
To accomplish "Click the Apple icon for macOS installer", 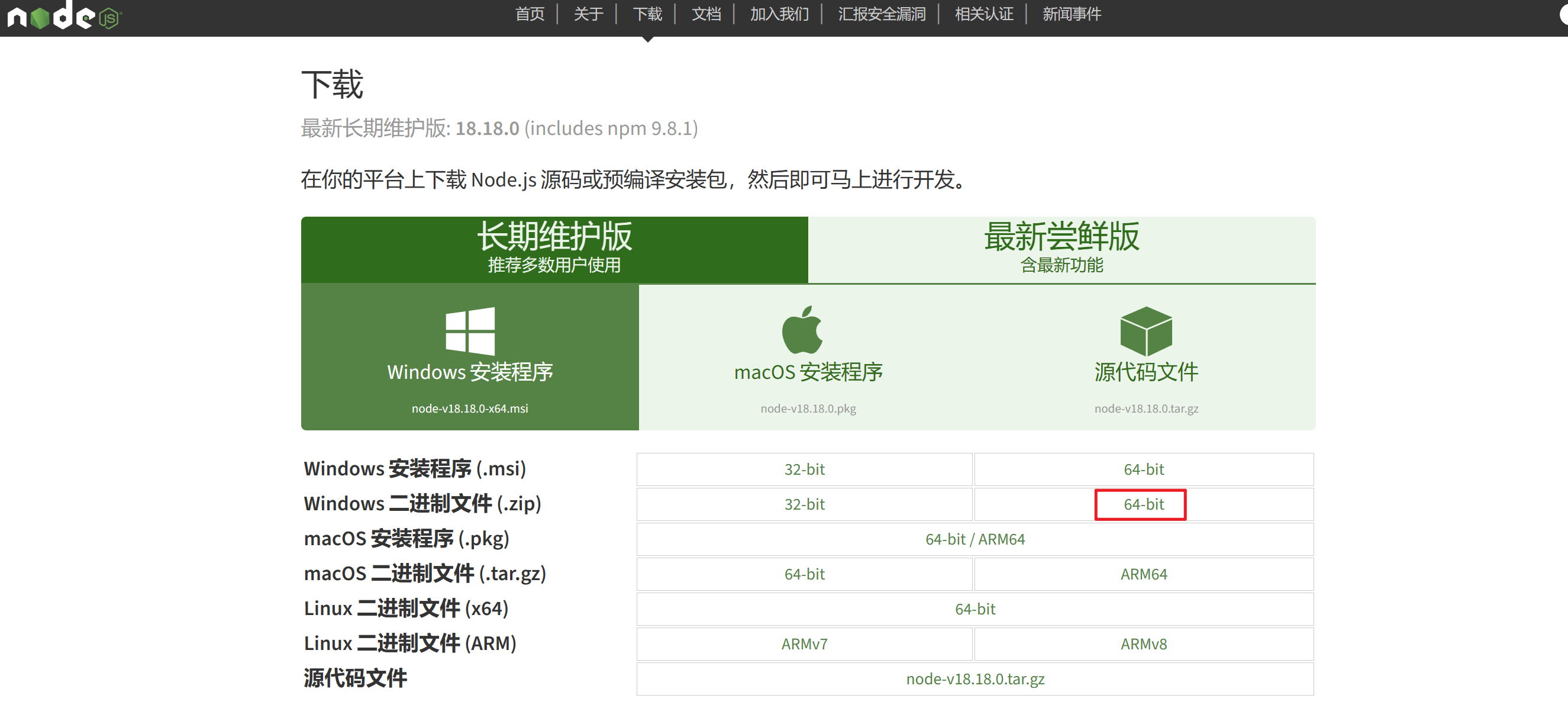I will click(x=802, y=332).
